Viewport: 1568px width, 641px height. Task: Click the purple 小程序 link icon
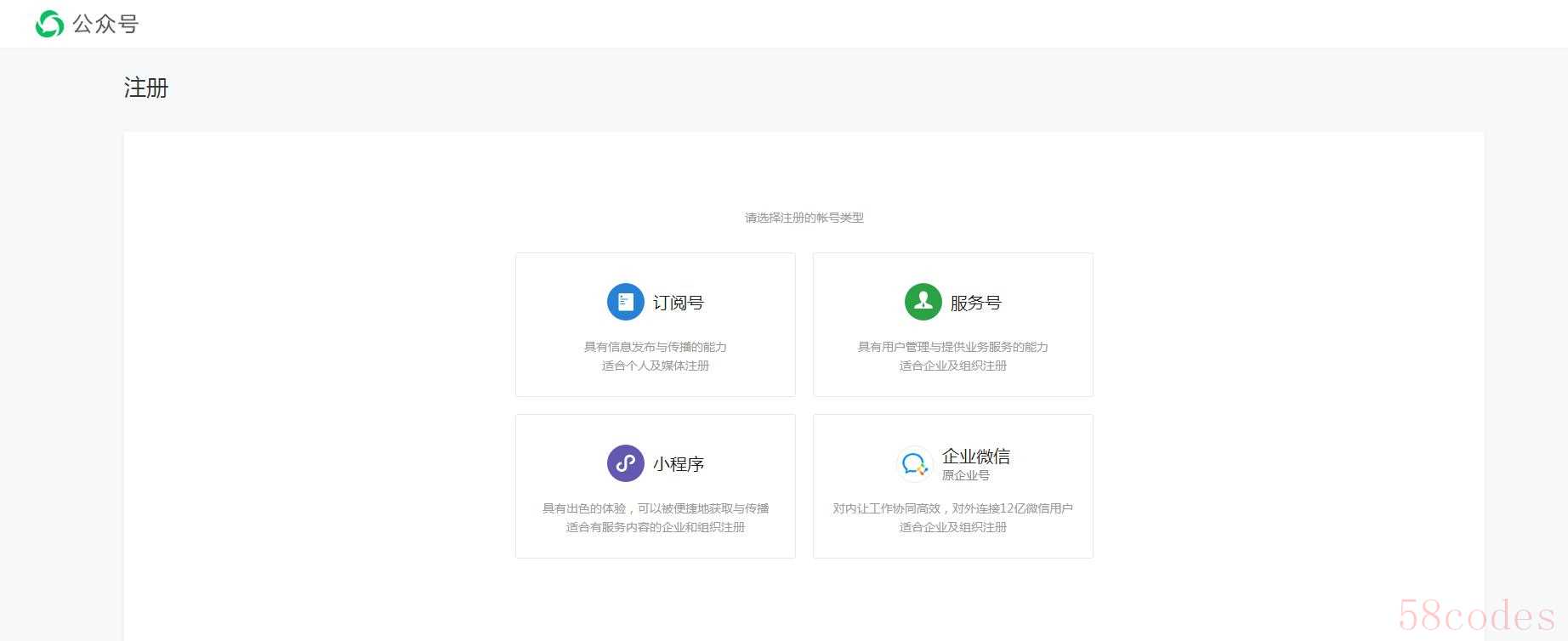pyautogui.click(x=626, y=463)
